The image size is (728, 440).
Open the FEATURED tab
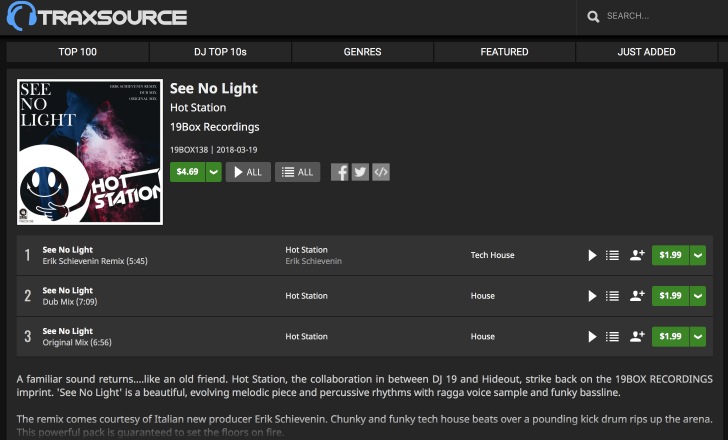(x=504, y=52)
